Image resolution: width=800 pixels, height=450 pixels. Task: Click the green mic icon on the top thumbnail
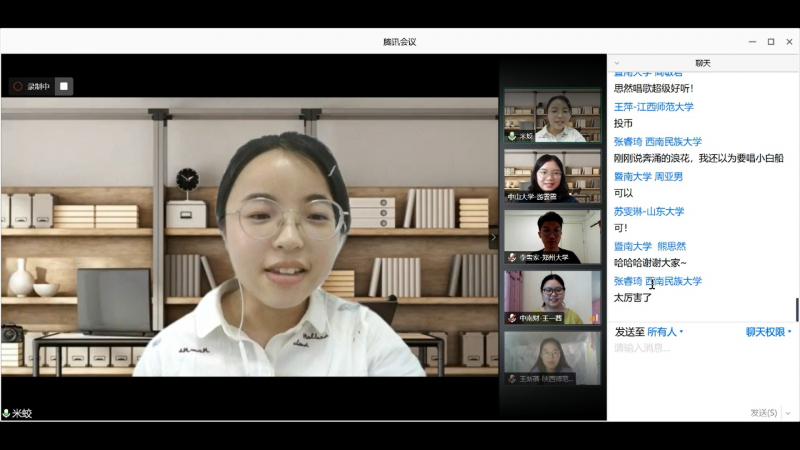point(512,136)
